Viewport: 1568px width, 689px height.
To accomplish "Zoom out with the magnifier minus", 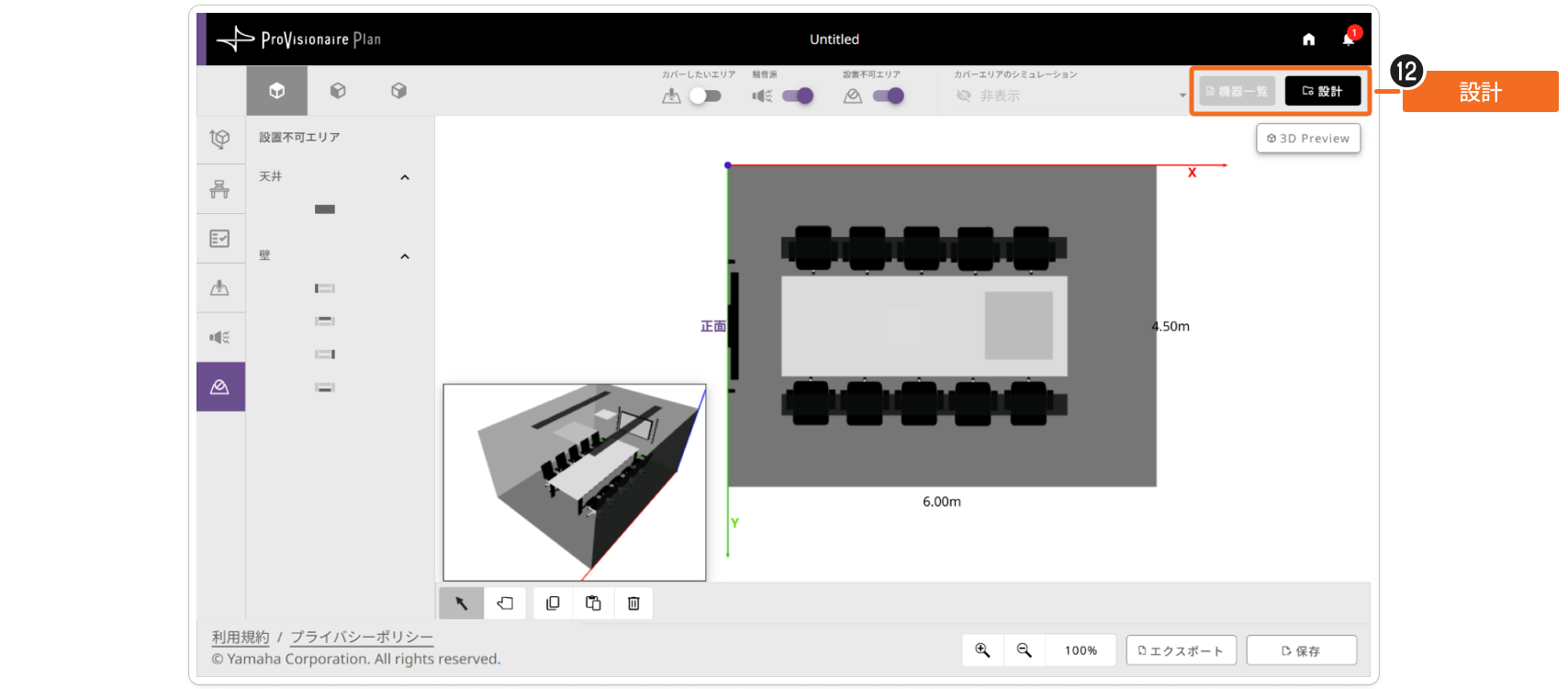I will 1025,650.
